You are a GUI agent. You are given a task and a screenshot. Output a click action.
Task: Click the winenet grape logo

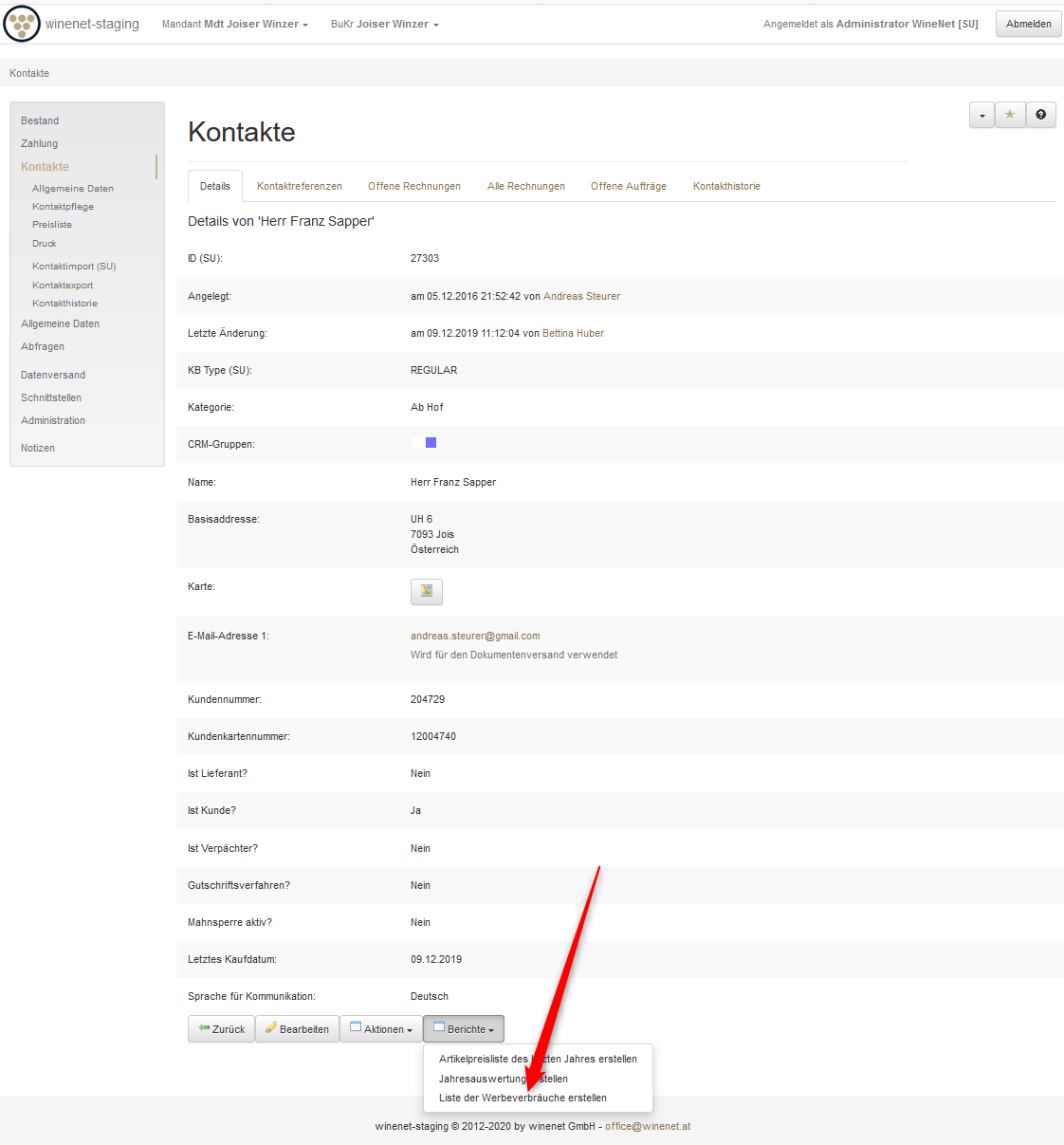click(x=22, y=24)
